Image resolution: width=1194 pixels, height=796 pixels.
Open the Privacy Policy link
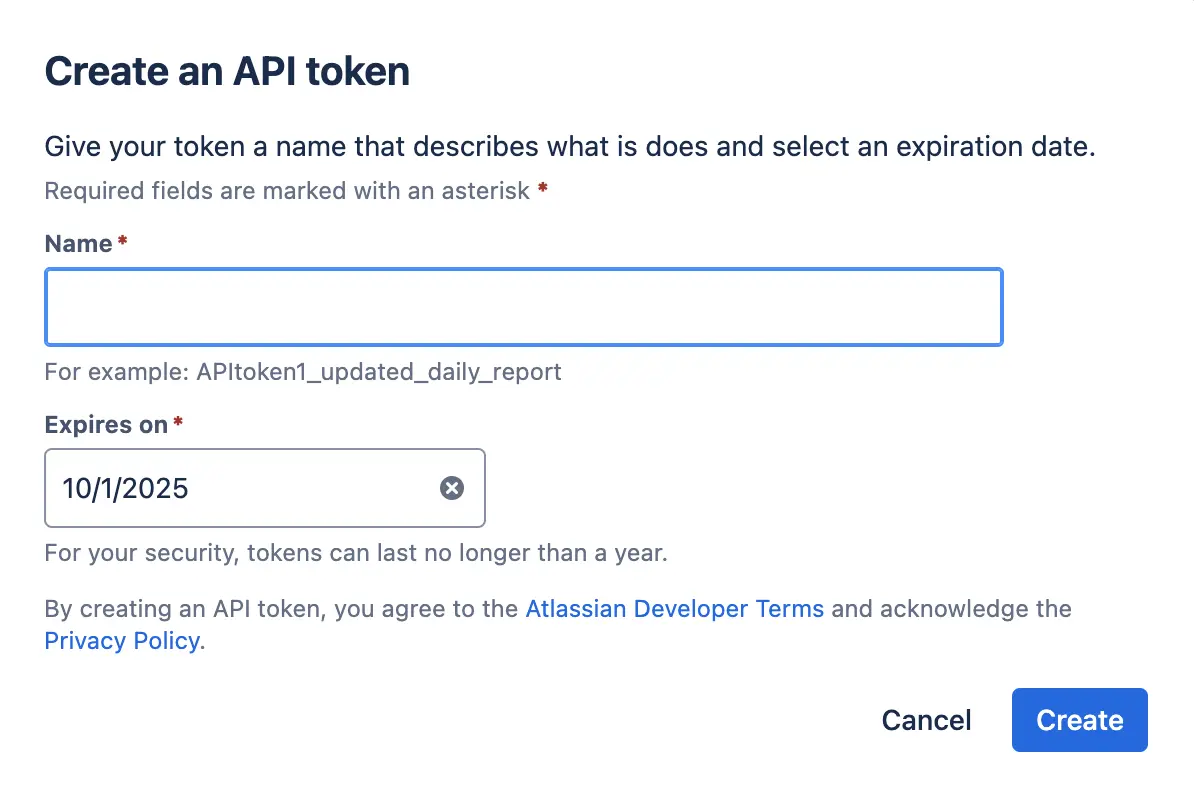(122, 641)
